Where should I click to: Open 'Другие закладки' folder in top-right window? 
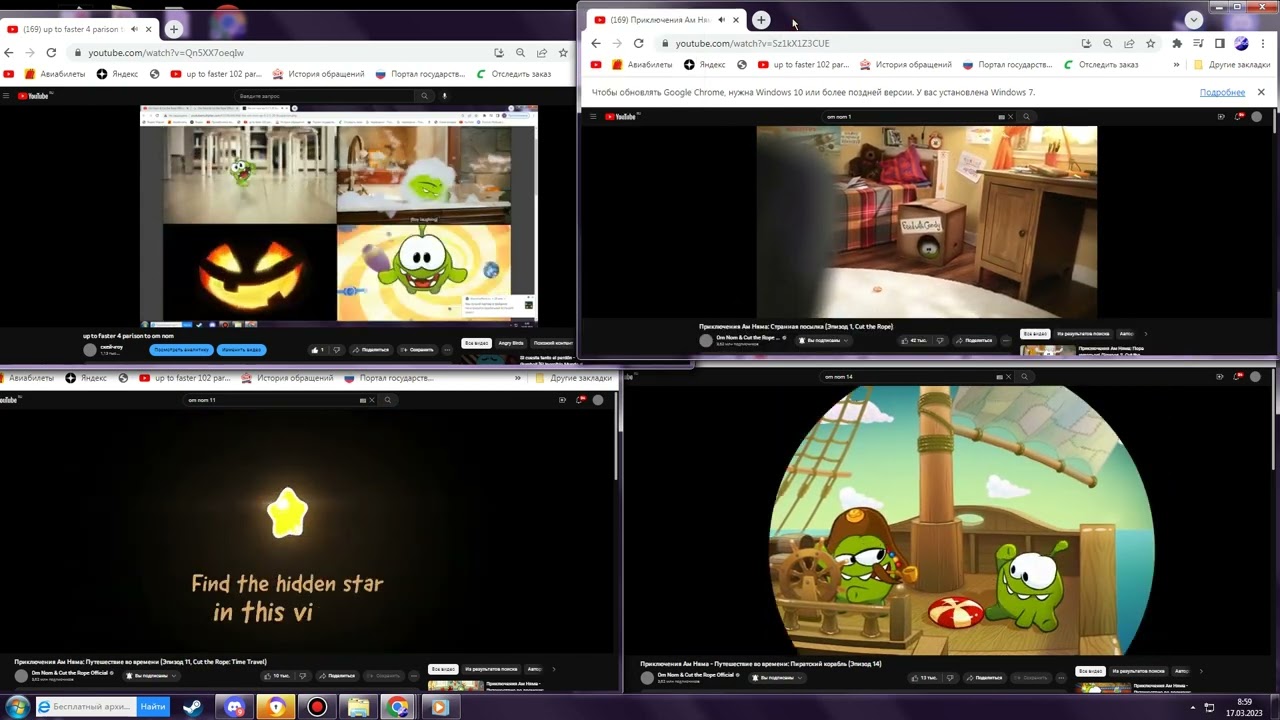[x=1232, y=65]
